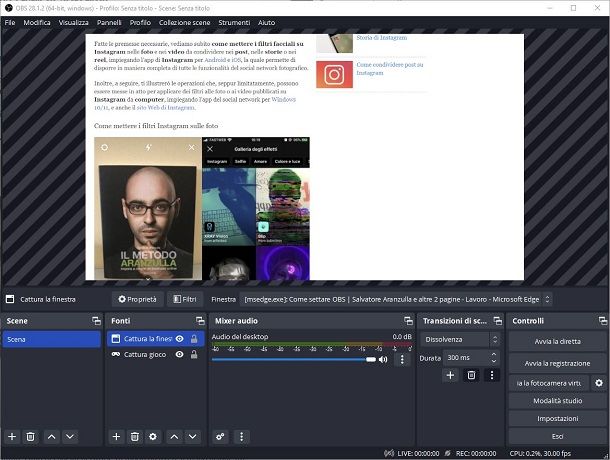This screenshot has height=460, width=610.
Task: Open Mixer audio toolbar three-dot menu
Action: 242,437
